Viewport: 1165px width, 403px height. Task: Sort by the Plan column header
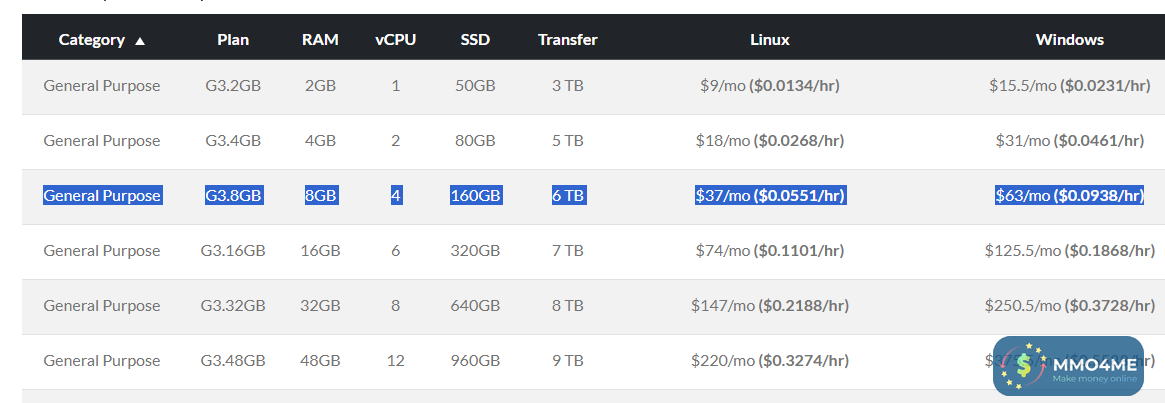tap(233, 40)
